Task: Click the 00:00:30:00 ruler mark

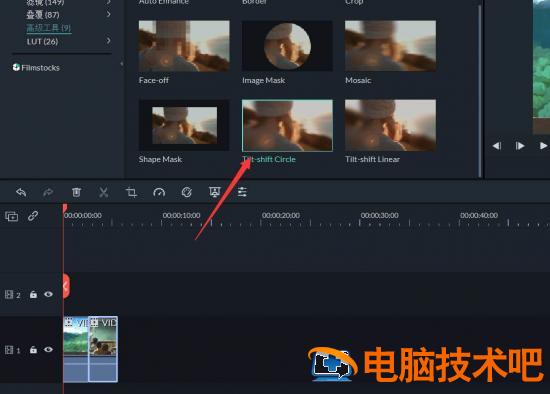Action: 380,215
